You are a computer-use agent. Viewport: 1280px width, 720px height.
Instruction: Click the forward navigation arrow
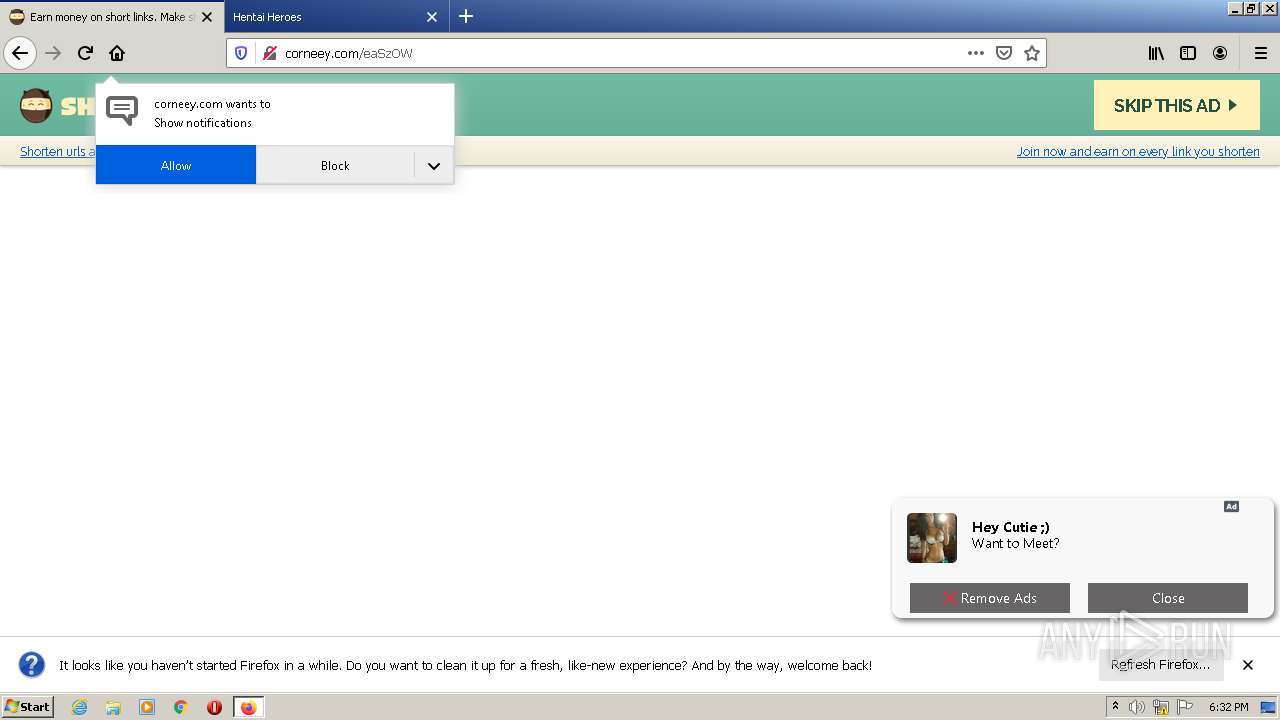[53, 53]
